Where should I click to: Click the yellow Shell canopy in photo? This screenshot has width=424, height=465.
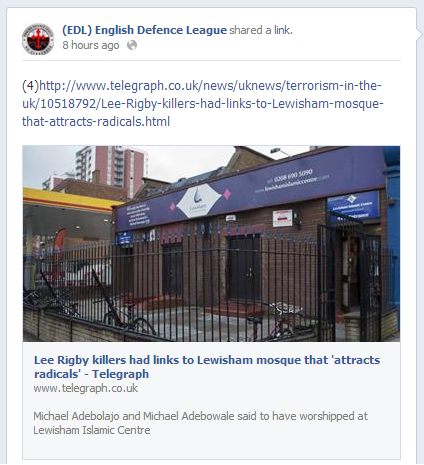click(x=72, y=199)
